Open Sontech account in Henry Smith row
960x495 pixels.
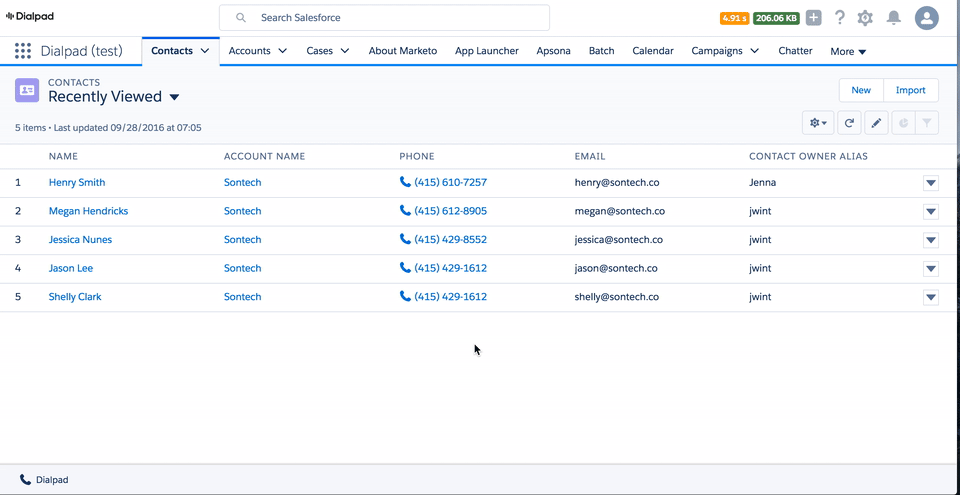(x=242, y=182)
